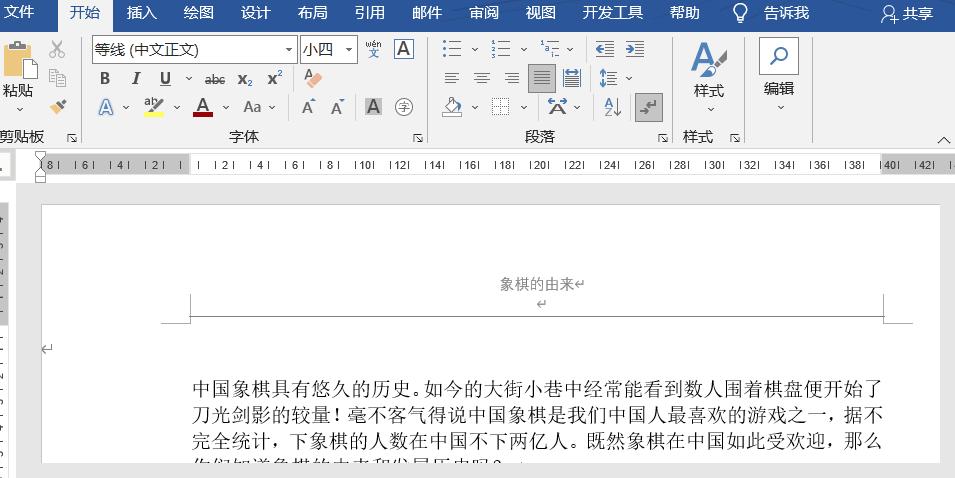
Task: Click distributed alignment icon
Action: pos(572,78)
